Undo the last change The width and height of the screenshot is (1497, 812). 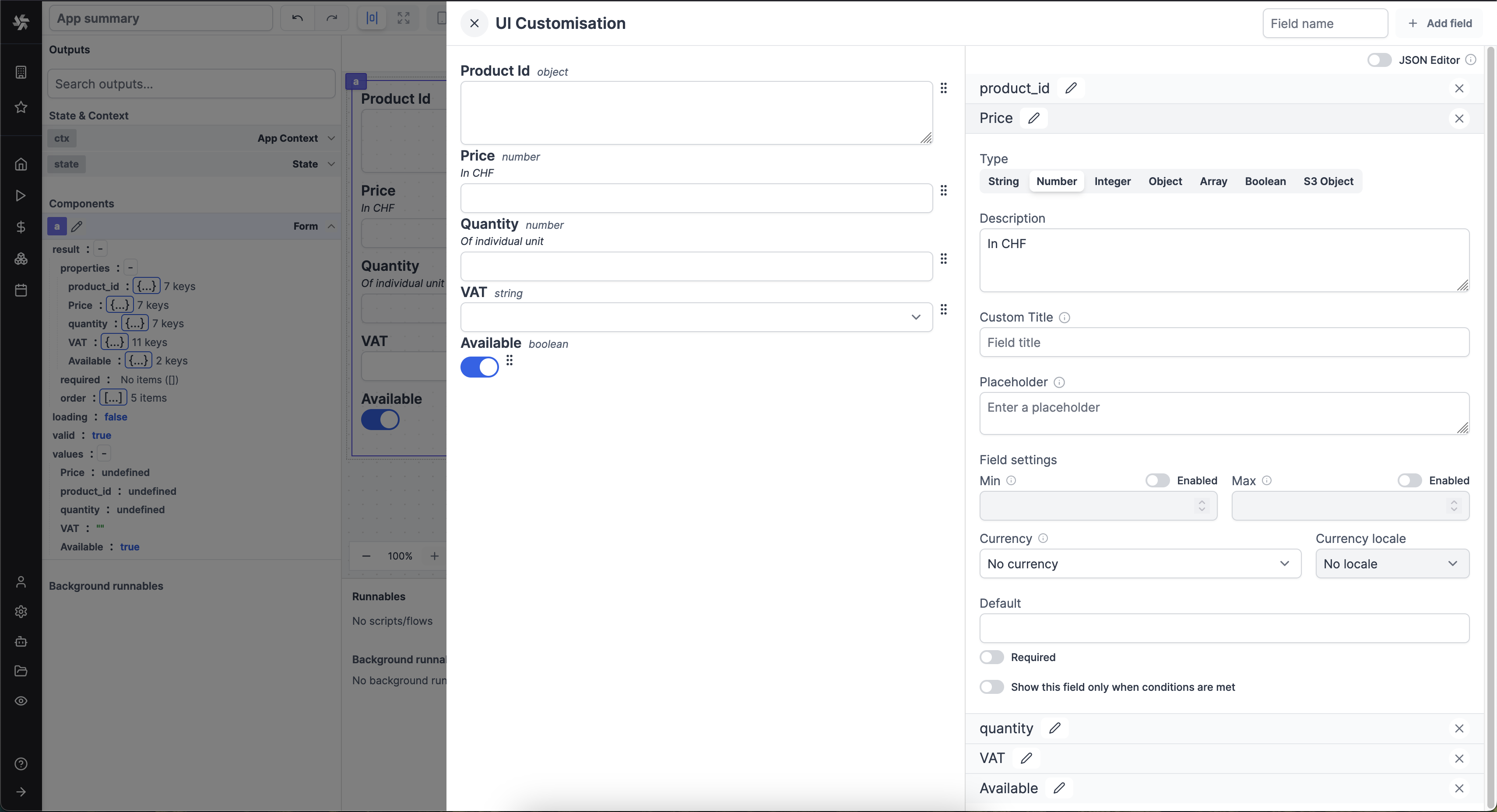[x=298, y=18]
